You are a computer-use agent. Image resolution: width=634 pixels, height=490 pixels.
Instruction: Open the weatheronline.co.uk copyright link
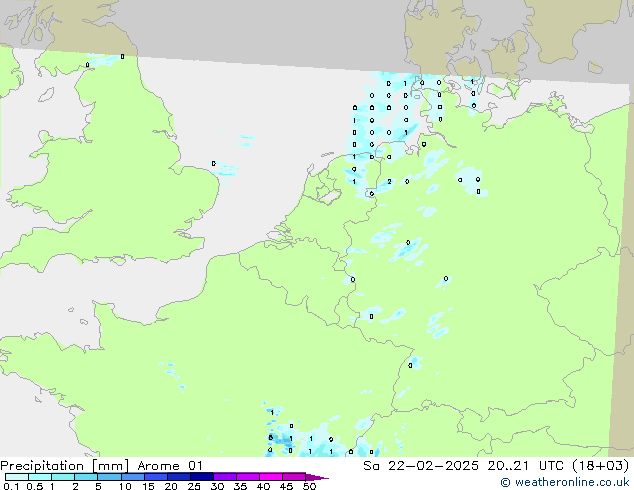(565, 482)
